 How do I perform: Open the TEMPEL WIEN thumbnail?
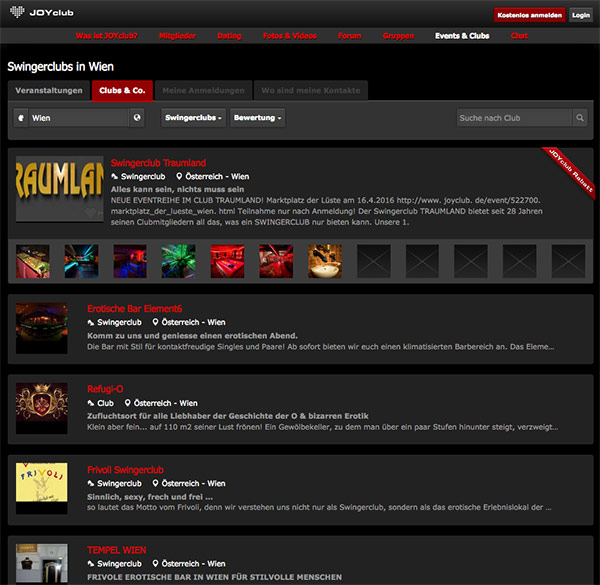pos(42,563)
